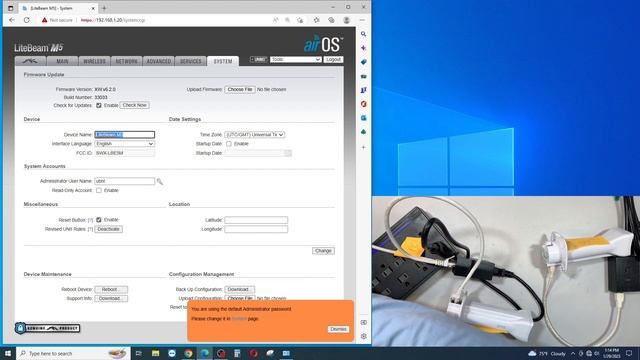Select the SYSTEM tab
Screen dimensions: 640x360
[223, 61]
